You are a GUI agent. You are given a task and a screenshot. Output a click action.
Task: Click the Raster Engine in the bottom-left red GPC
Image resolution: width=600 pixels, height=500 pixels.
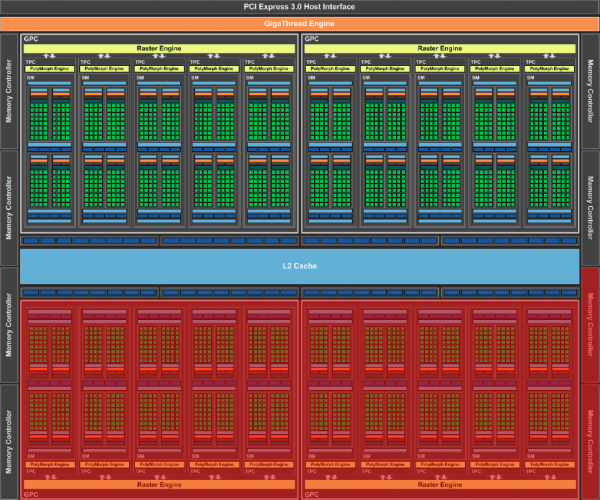point(160,485)
